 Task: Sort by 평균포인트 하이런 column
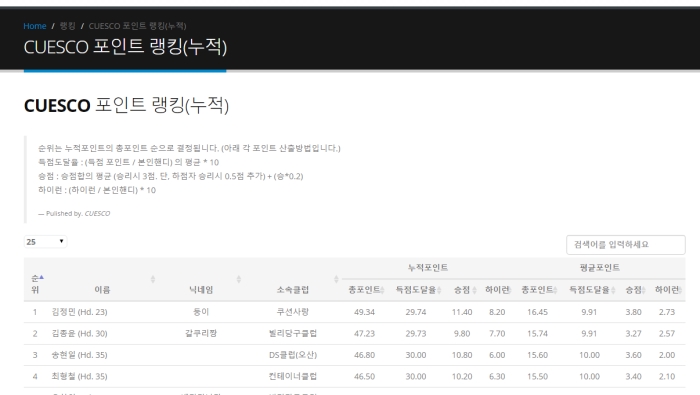(x=667, y=290)
